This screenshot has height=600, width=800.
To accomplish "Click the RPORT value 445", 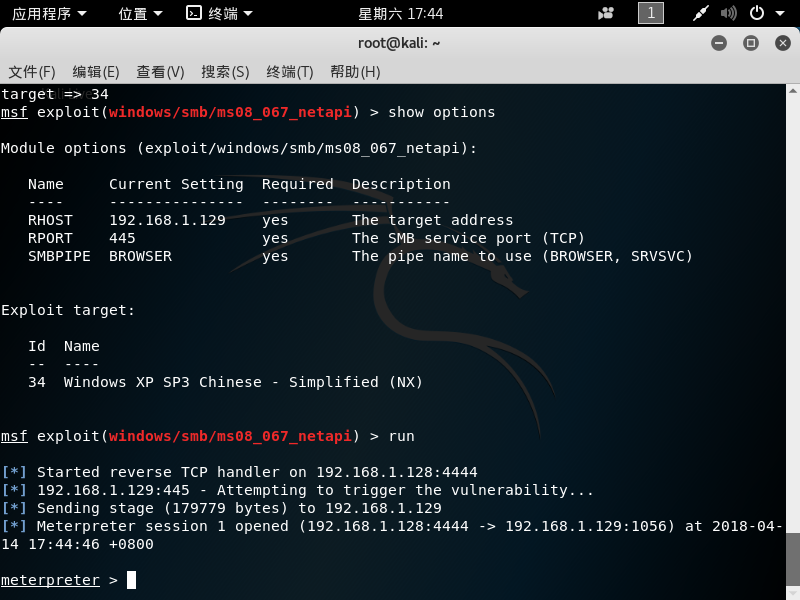I will [122, 238].
